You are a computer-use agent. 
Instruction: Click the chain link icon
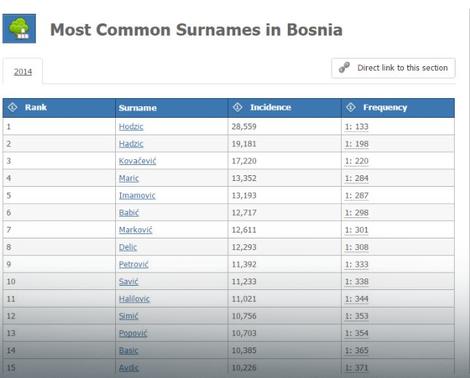[344, 68]
